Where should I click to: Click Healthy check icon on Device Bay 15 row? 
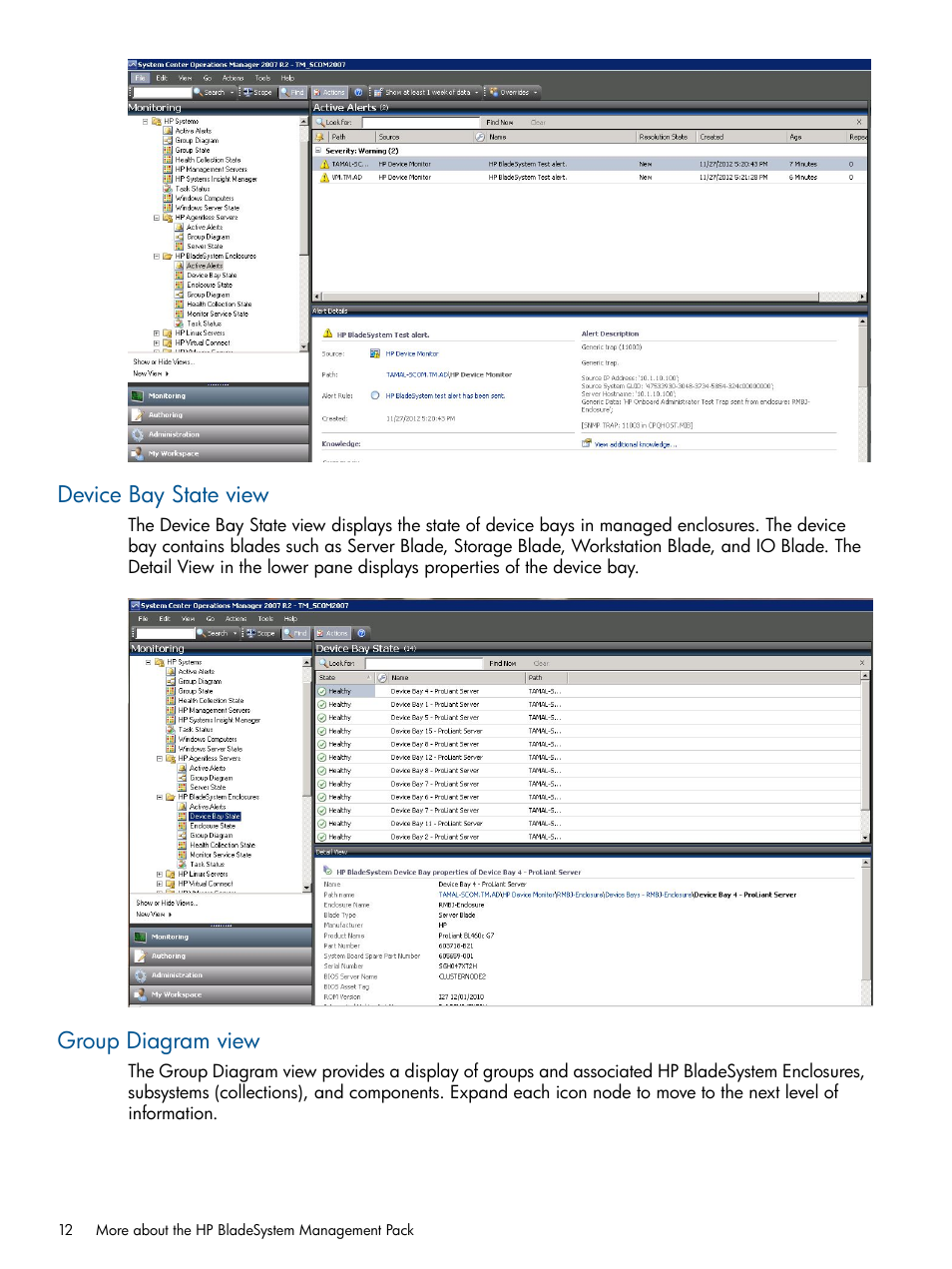(322, 731)
